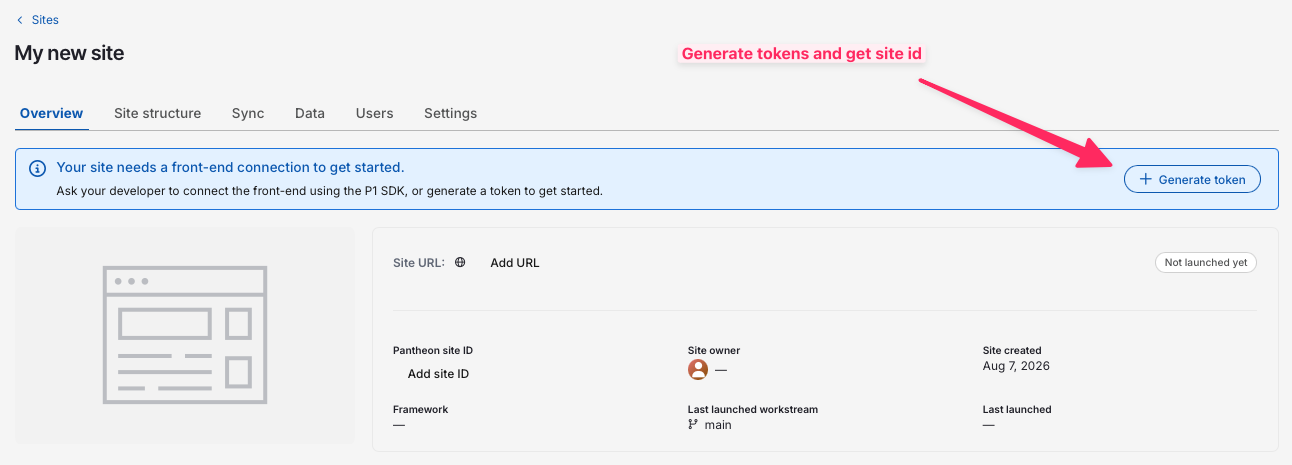Click Add site ID under Pantheon site ID
The height and width of the screenshot is (465, 1292).
pyautogui.click(x=438, y=374)
